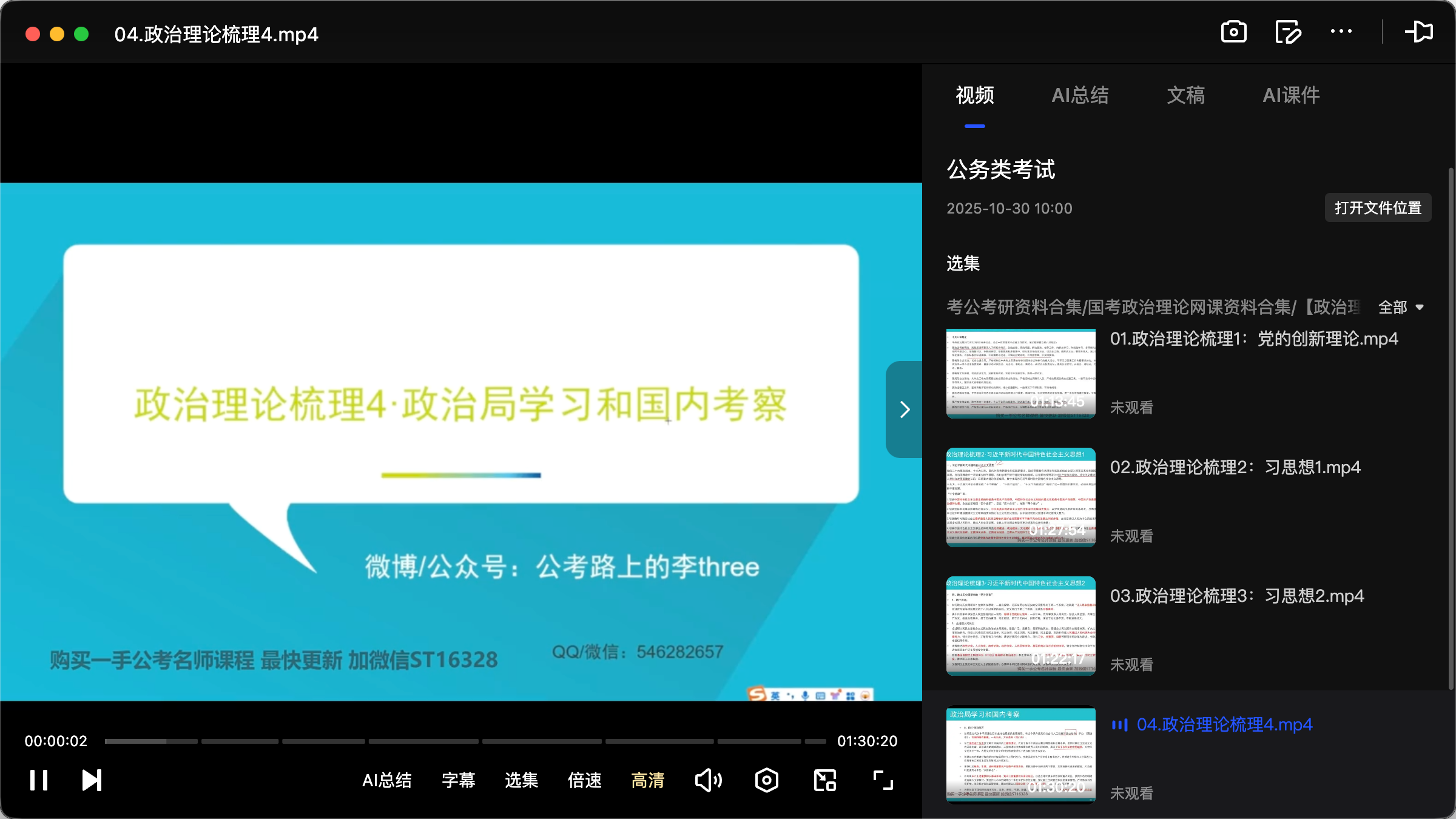Open the more options ellipsis icon
The height and width of the screenshot is (819, 1456).
1342,32
